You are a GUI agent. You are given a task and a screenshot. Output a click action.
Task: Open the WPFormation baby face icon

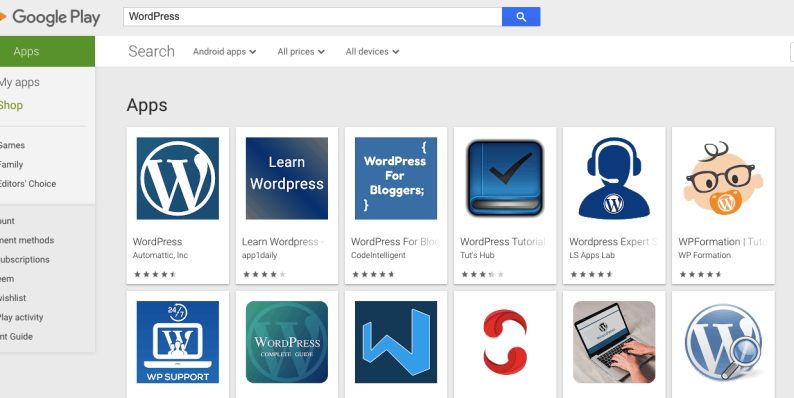click(723, 178)
